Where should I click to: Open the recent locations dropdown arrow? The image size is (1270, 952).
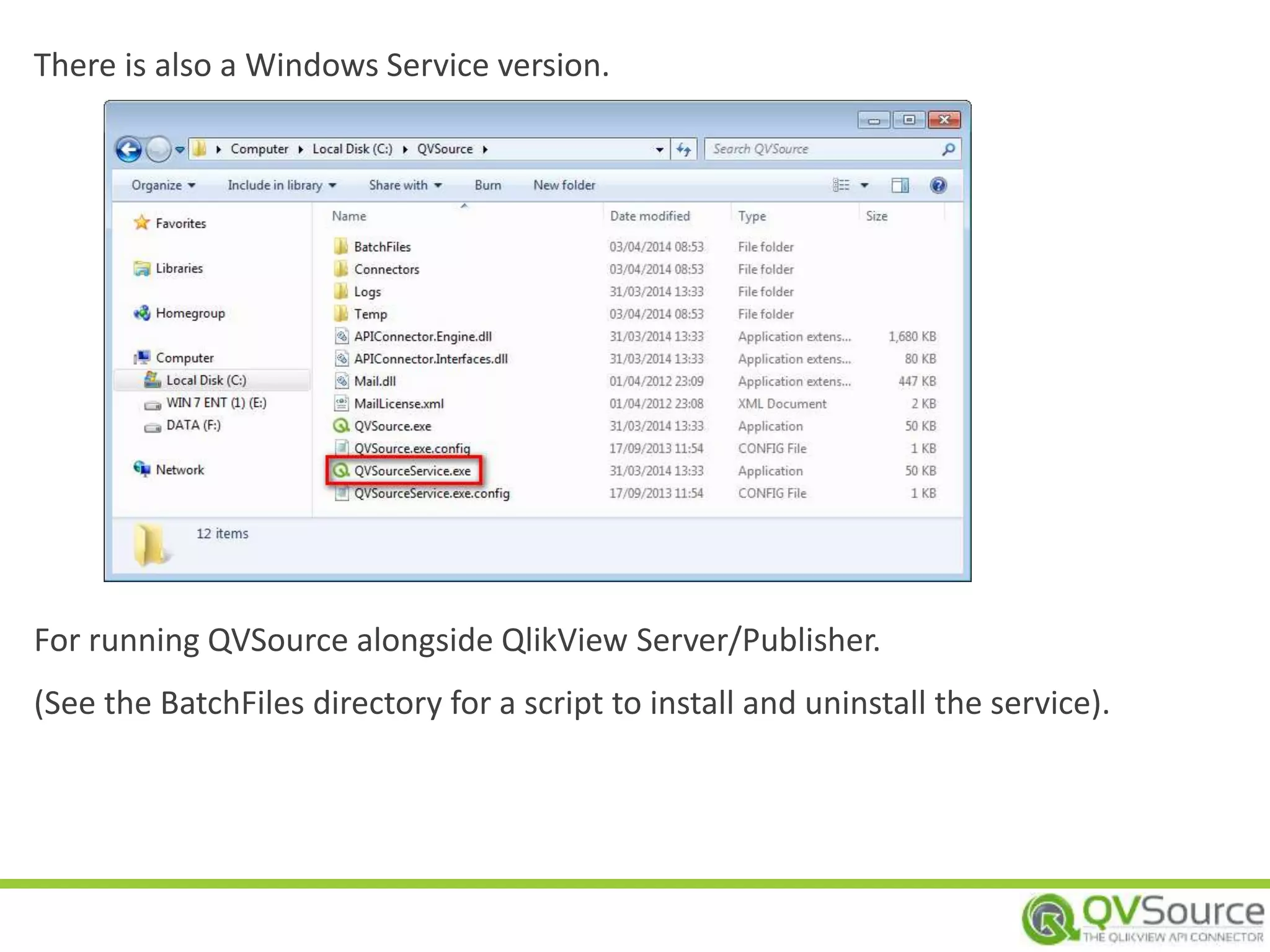(180, 149)
